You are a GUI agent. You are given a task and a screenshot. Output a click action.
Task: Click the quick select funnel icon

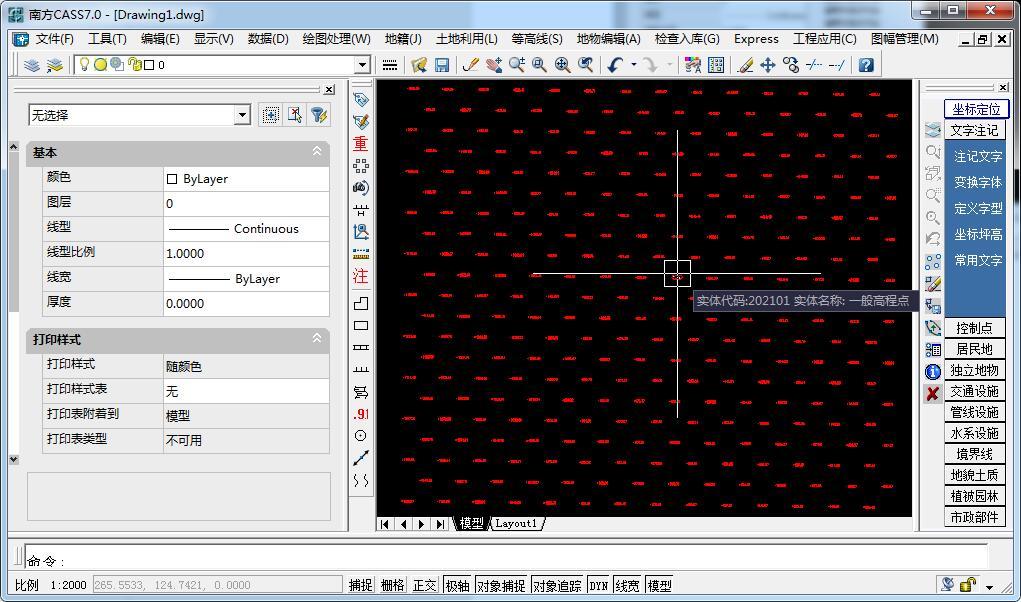tap(319, 115)
